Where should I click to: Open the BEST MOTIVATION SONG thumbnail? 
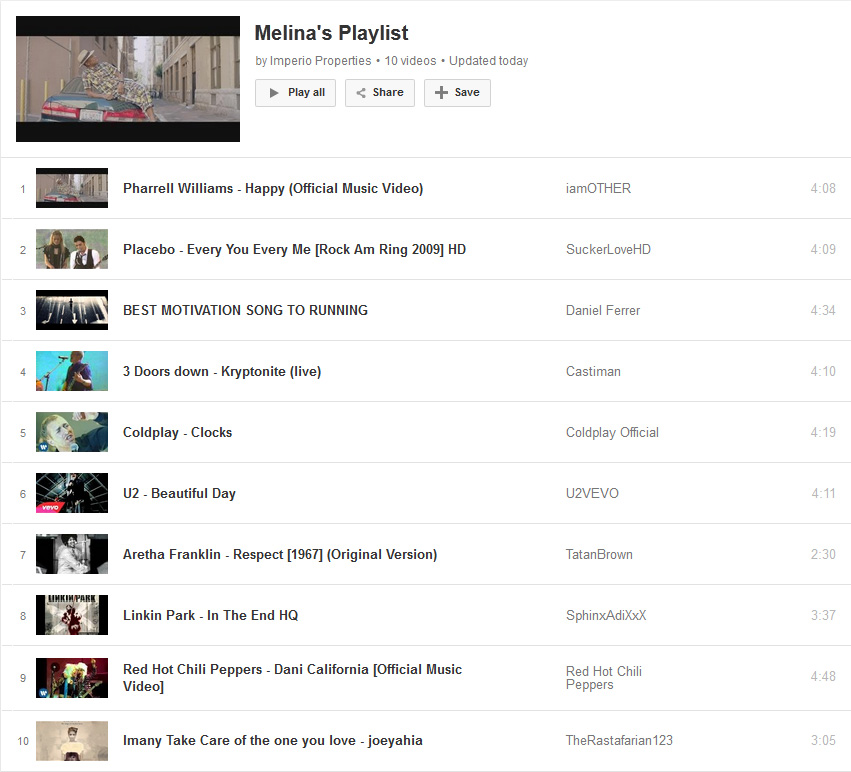click(72, 310)
